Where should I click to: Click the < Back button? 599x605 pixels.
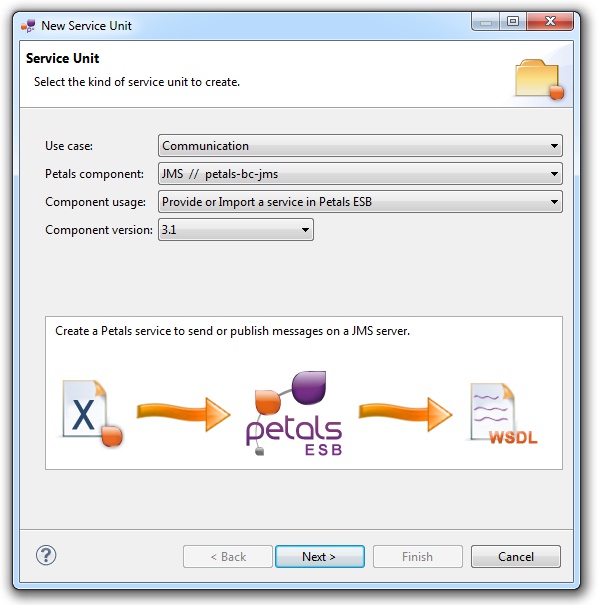coord(228,556)
